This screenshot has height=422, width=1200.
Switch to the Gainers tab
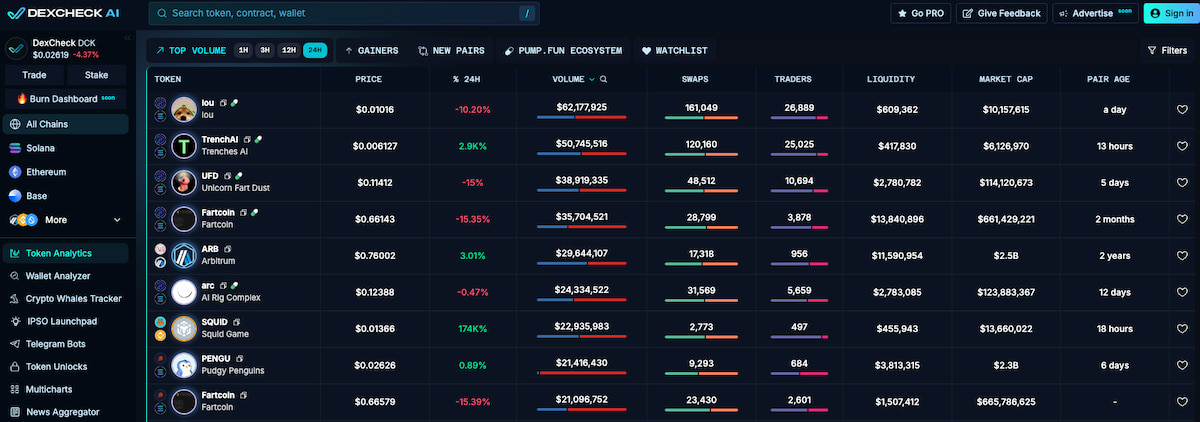[x=371, y=50]
